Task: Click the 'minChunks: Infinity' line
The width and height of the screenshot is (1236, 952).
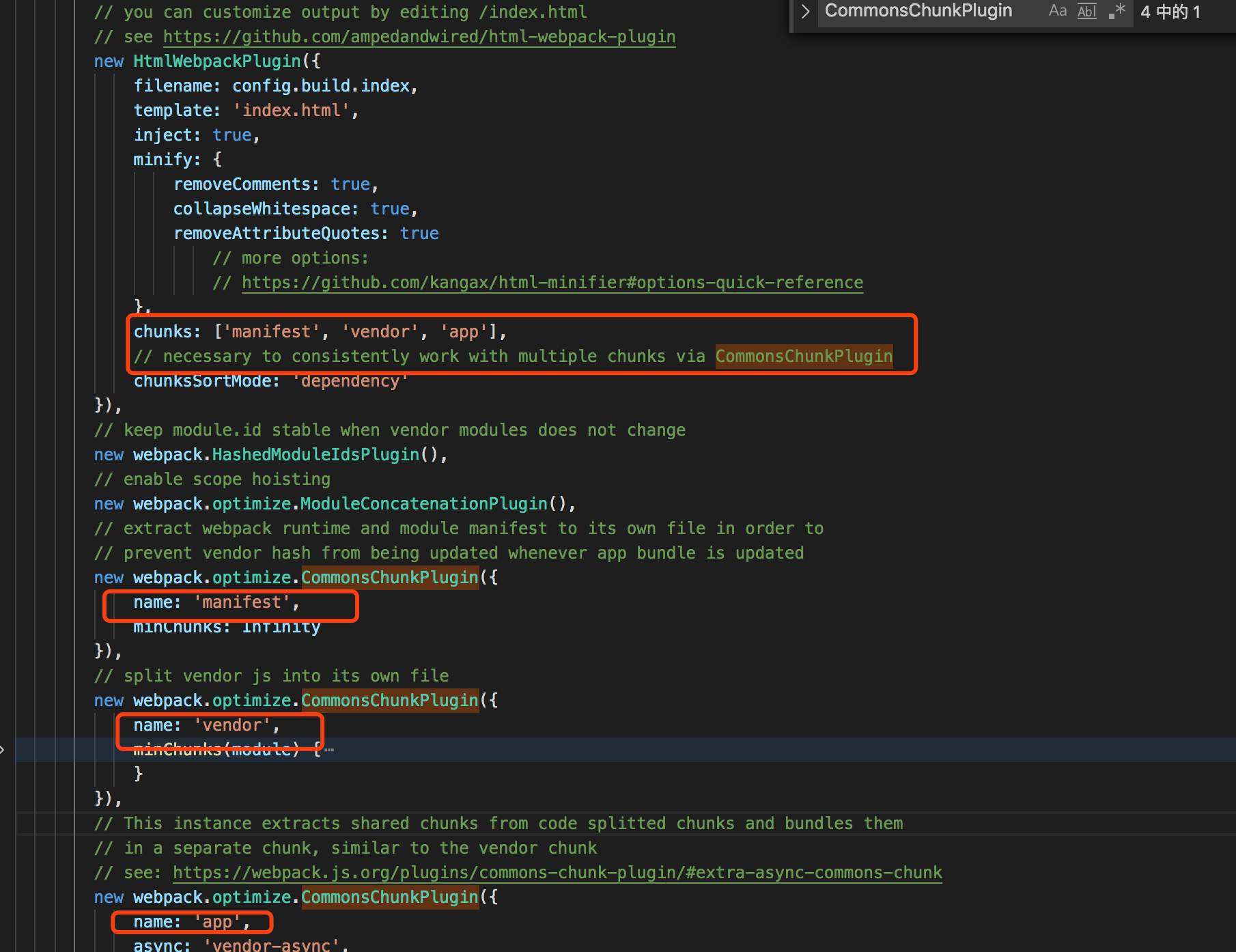Action: point(227,627)
